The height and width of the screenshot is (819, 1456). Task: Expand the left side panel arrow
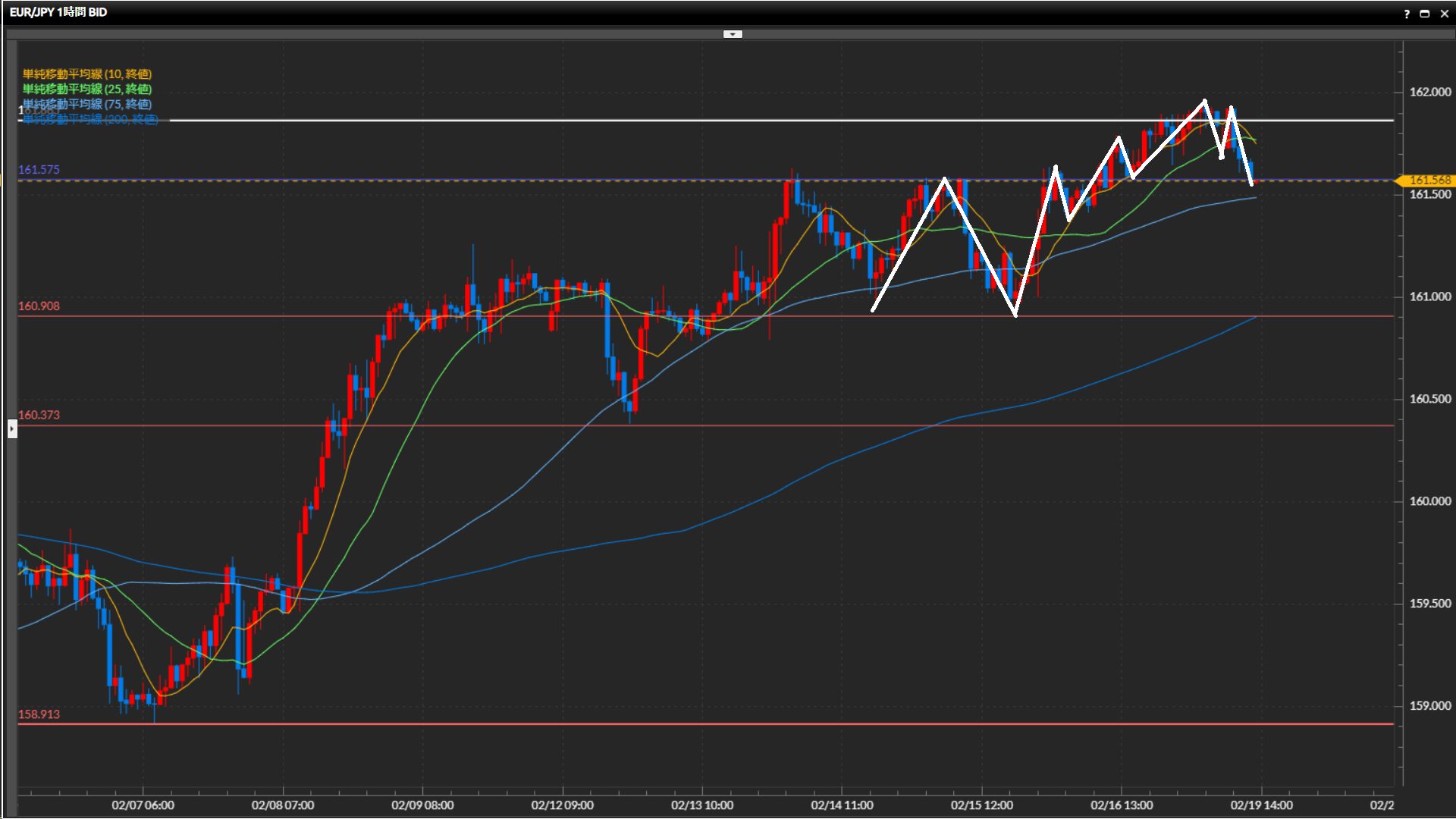[12, 429]
